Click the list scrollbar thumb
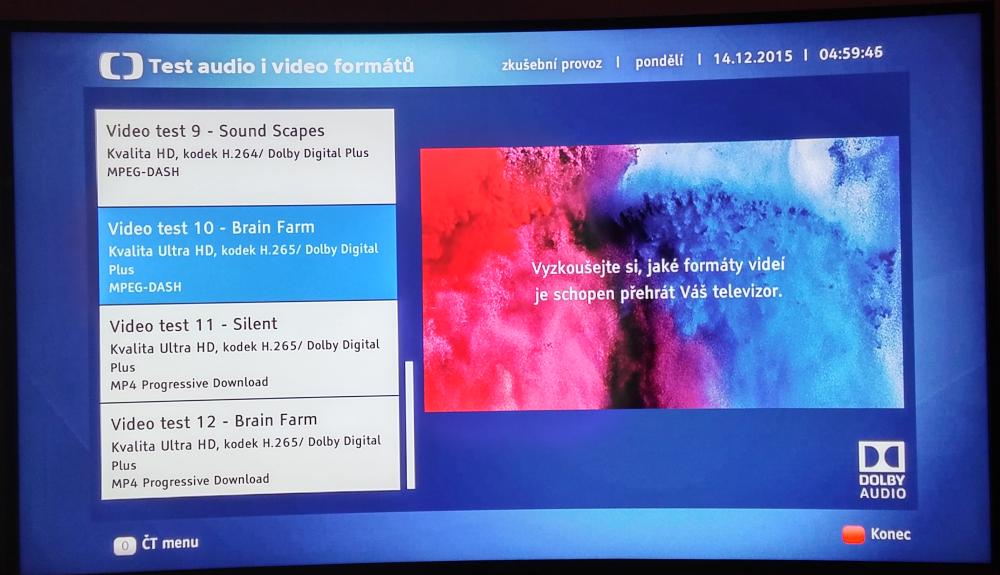 [410, 425]
